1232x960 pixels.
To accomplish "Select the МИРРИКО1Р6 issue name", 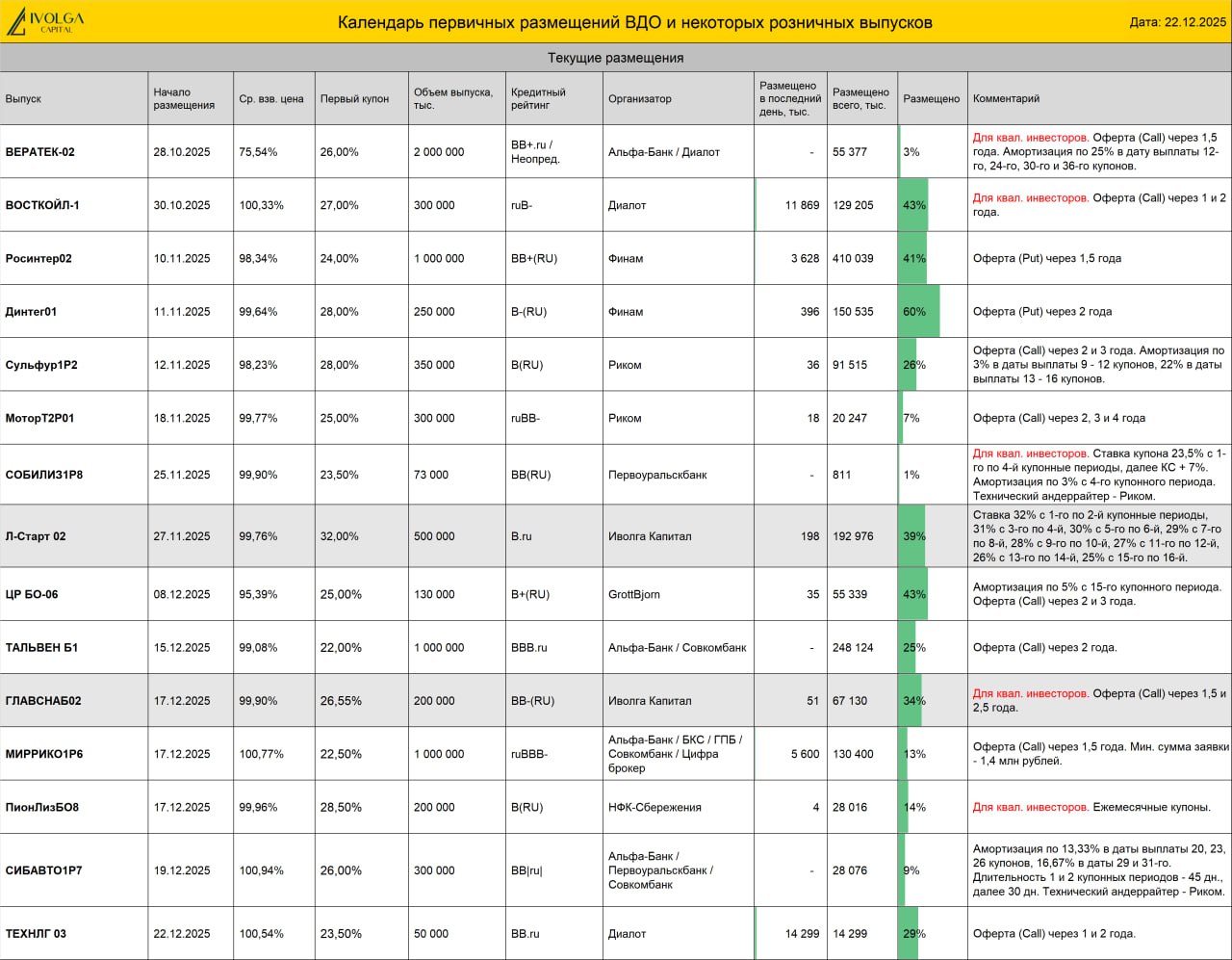I will (x=44, y=754).
